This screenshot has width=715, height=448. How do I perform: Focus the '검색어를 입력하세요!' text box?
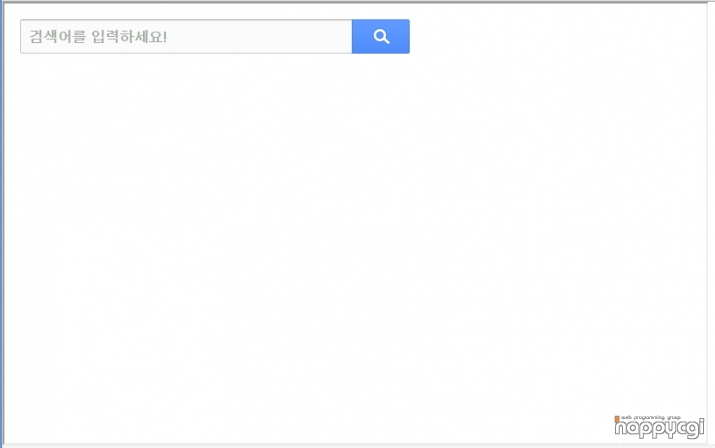tap(186, 36)
